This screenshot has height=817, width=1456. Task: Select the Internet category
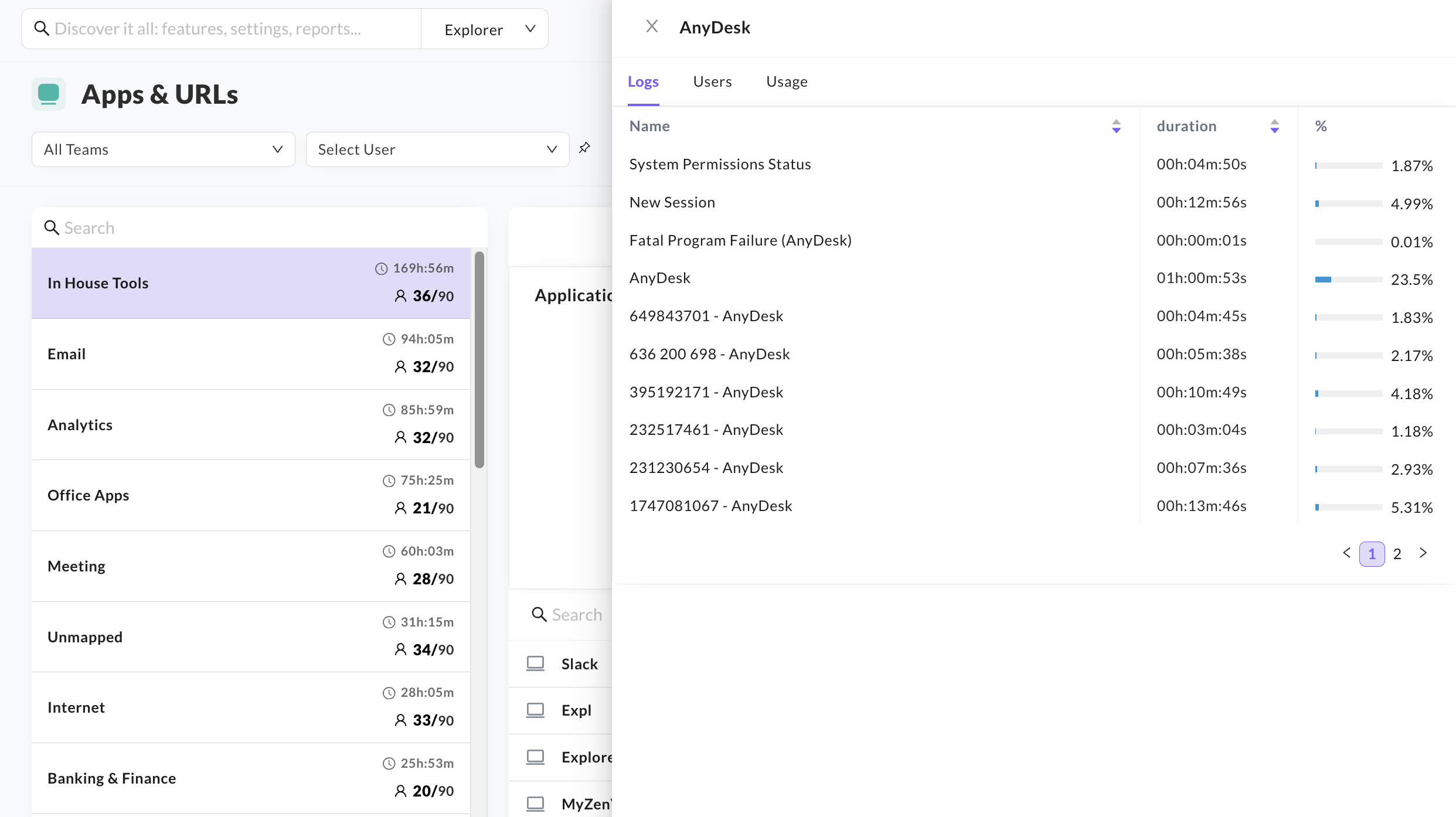(x=251, y=707)
